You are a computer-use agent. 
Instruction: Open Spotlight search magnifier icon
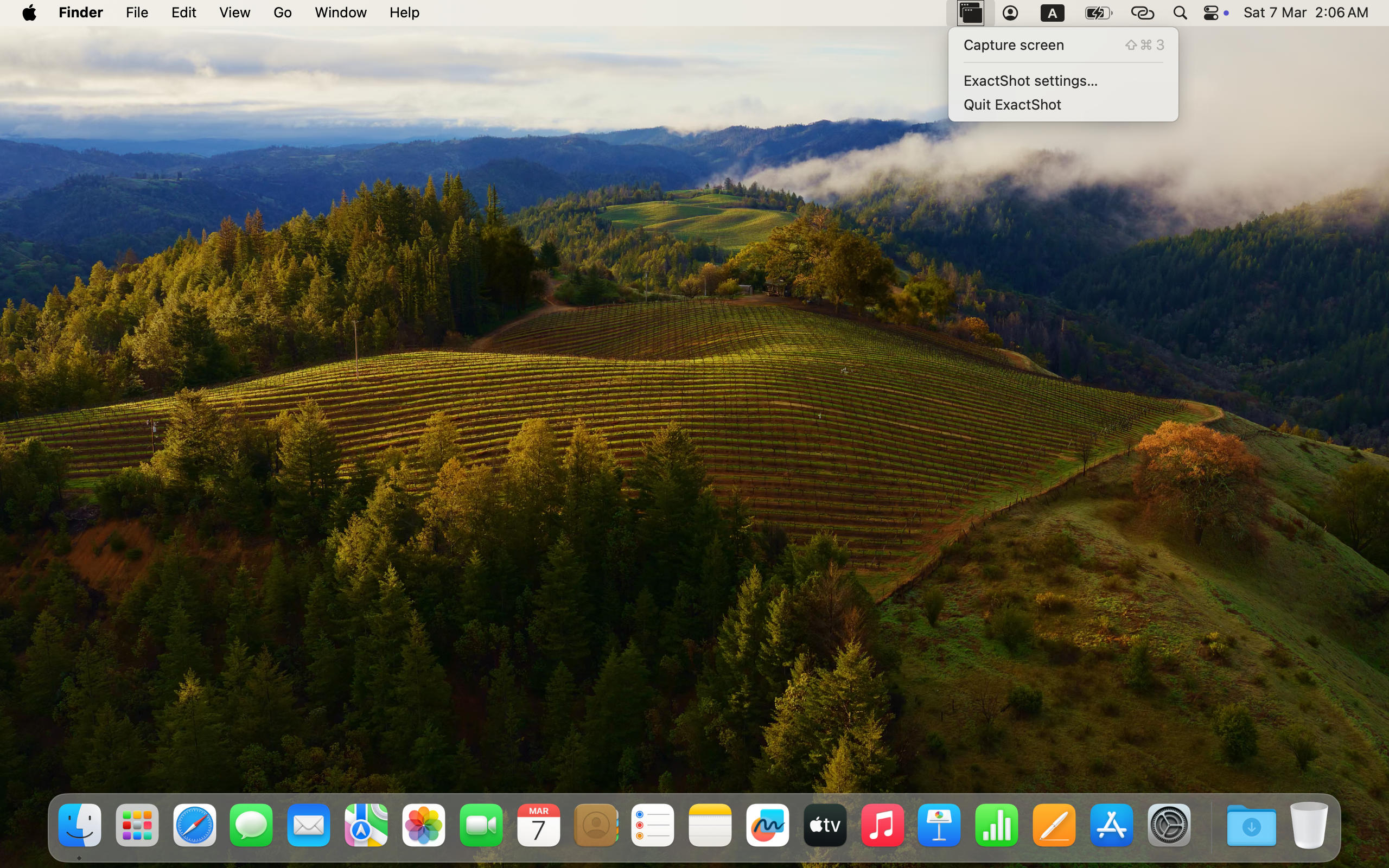click(1180, 12)
